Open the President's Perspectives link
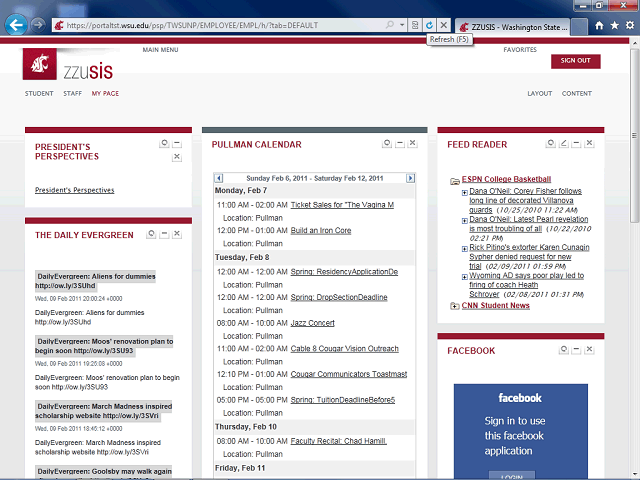The height and width of the screenshot is (480, 640). coord(75,190)
